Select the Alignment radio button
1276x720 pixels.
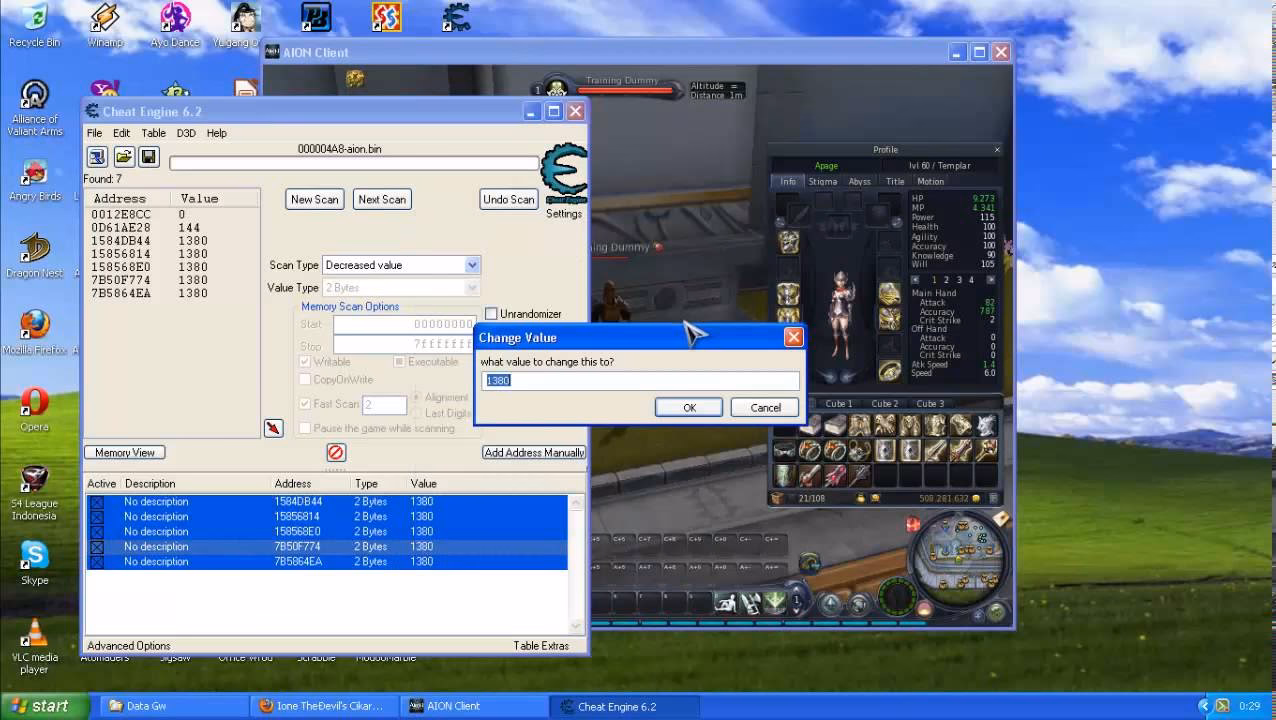pos(418,397)
